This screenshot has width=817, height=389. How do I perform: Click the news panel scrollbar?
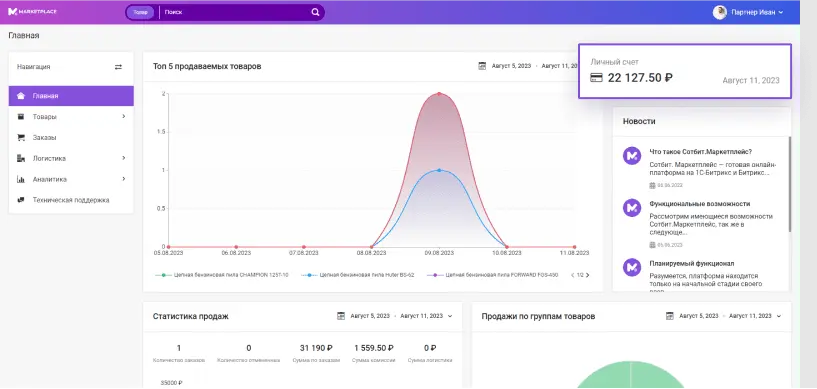pyautogui.click(x=789, y=184)
